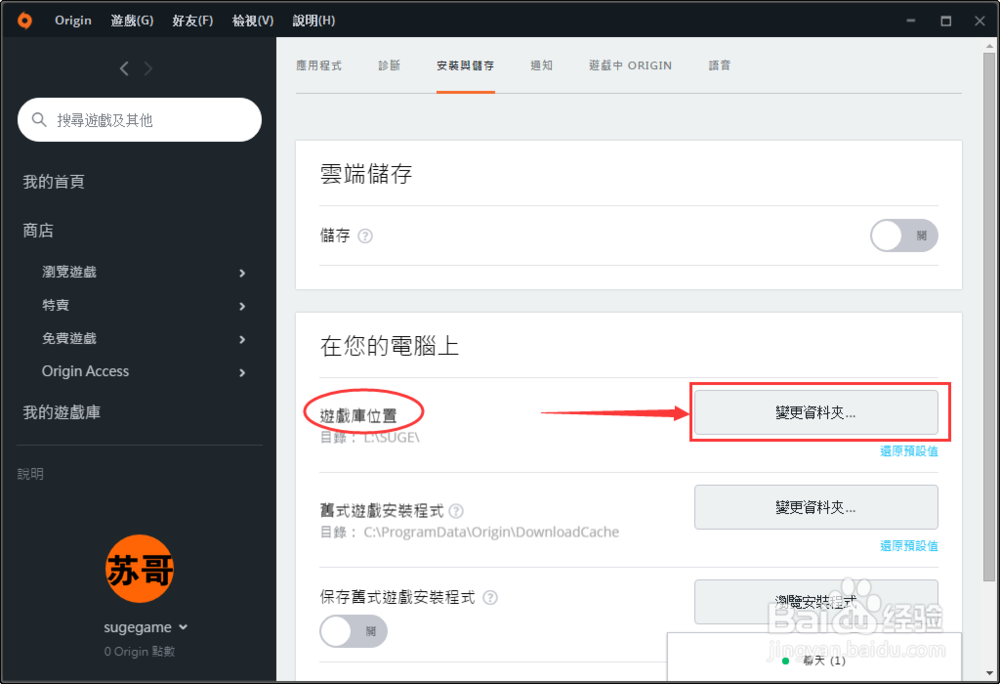The image size is (1000, 684).
Task: Click 變更資料夾 for 舊式遊戲安裝程式
Action: [816, 507]
